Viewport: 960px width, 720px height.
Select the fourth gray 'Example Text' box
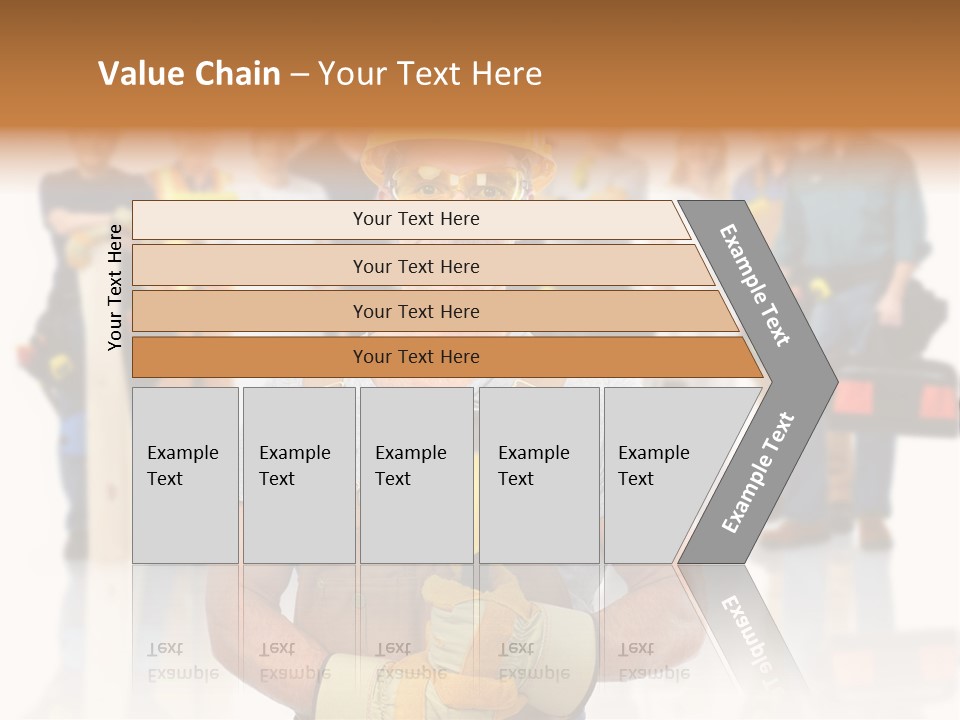pyautogui.click(x=538, y=475)
